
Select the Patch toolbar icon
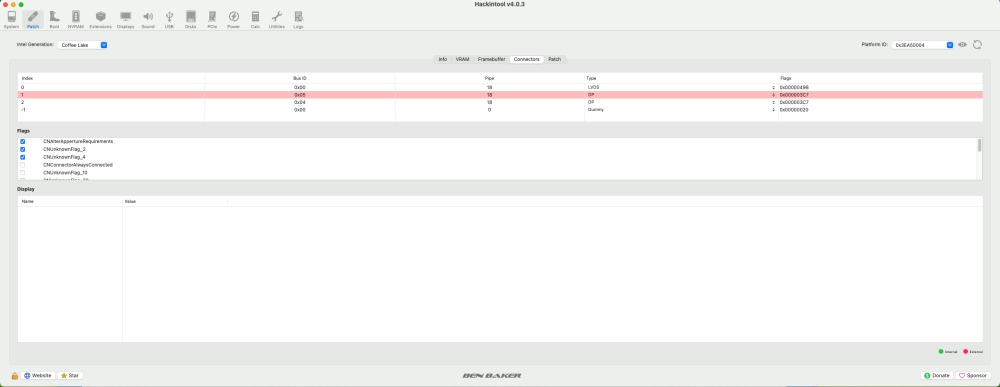[33, 20]
